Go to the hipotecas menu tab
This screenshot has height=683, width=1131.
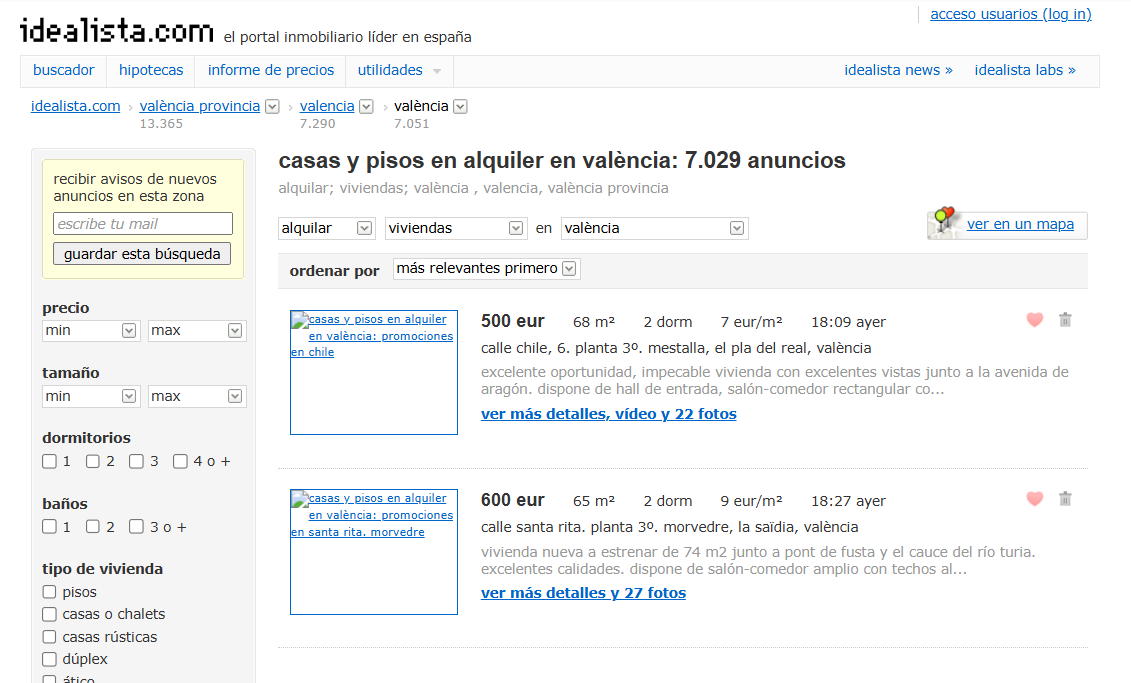(151, 70)
